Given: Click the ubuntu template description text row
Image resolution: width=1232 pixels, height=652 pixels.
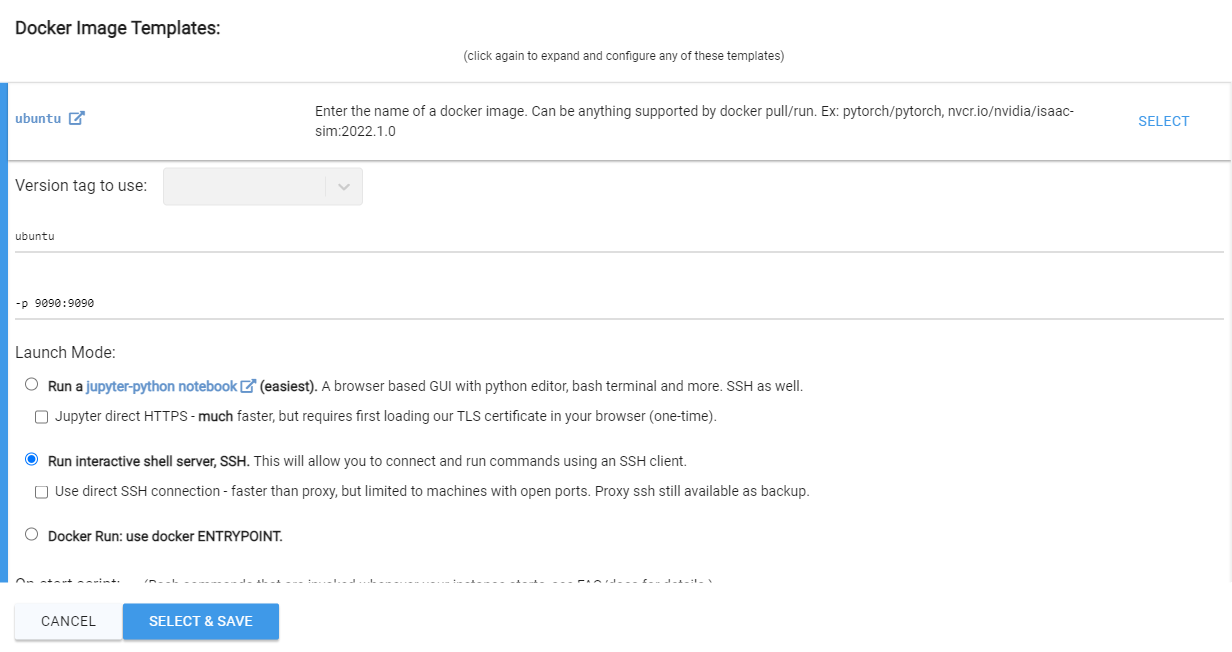Looking at the screenshot, I should tap(695, 121).
